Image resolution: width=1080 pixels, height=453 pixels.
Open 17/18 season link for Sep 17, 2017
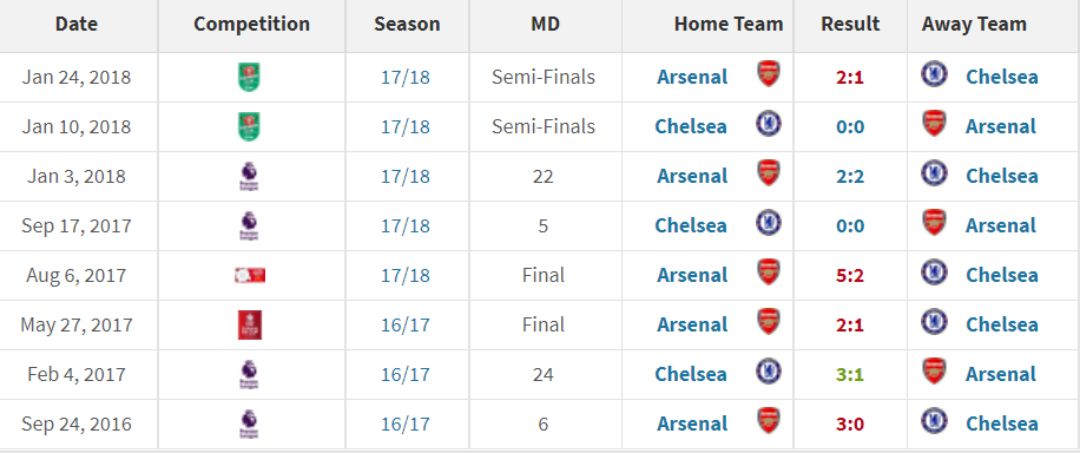click(405, 226)
